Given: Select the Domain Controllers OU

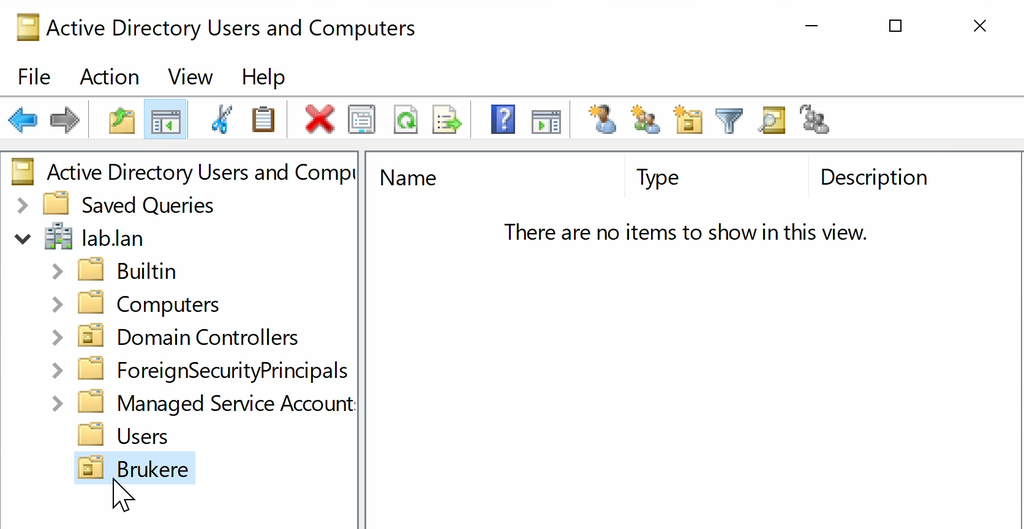Looking at the screenshot, I should pos(207,338).
